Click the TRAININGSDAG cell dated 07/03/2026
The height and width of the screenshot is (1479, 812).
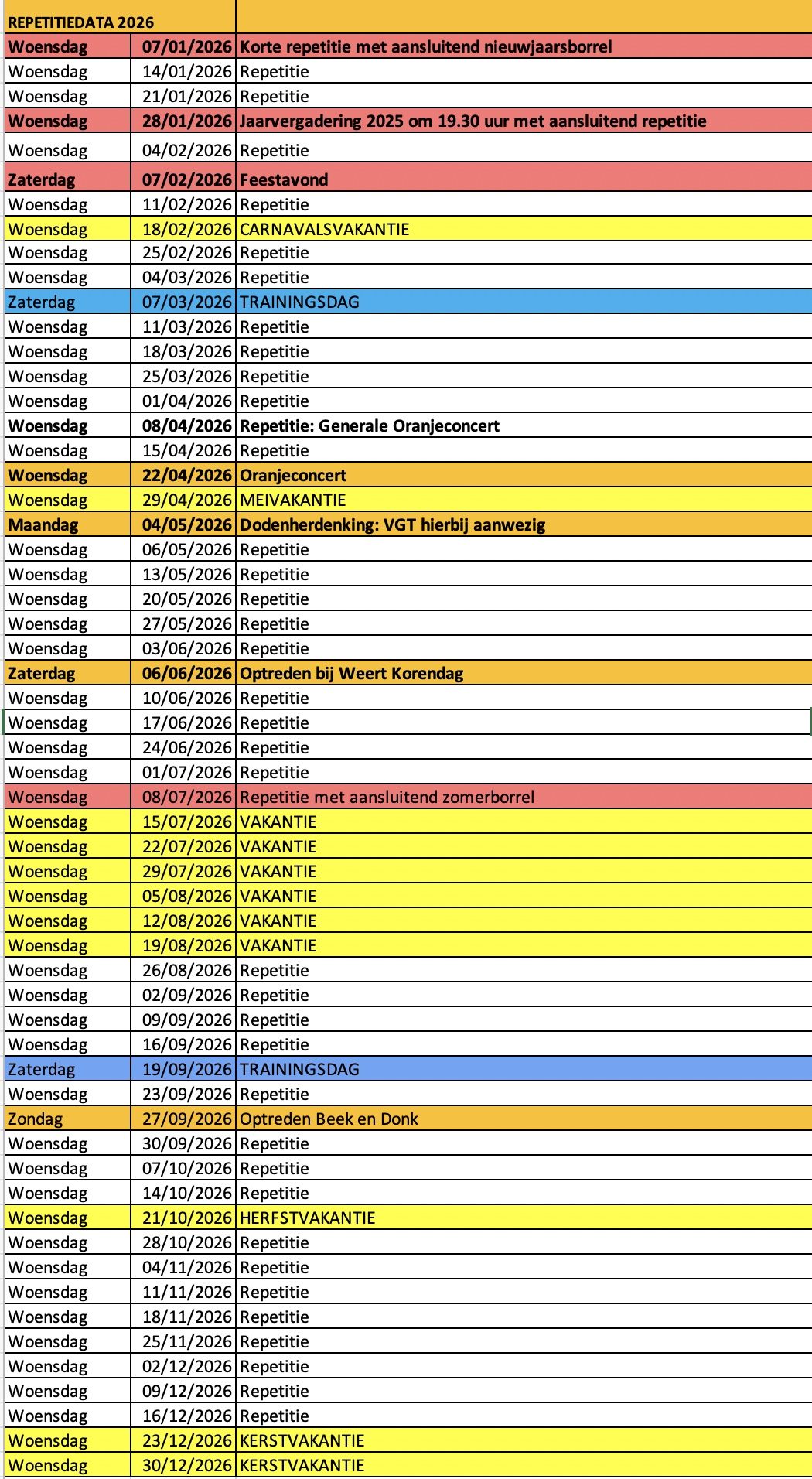pyautogui.click(x=299, y=302)
